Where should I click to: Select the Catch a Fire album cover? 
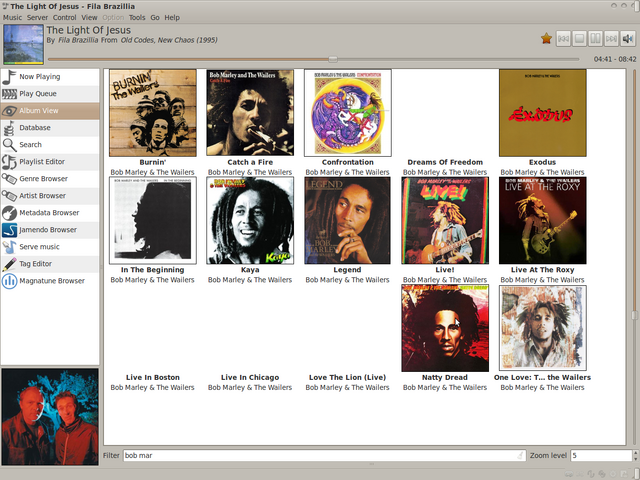click(250, 113)
